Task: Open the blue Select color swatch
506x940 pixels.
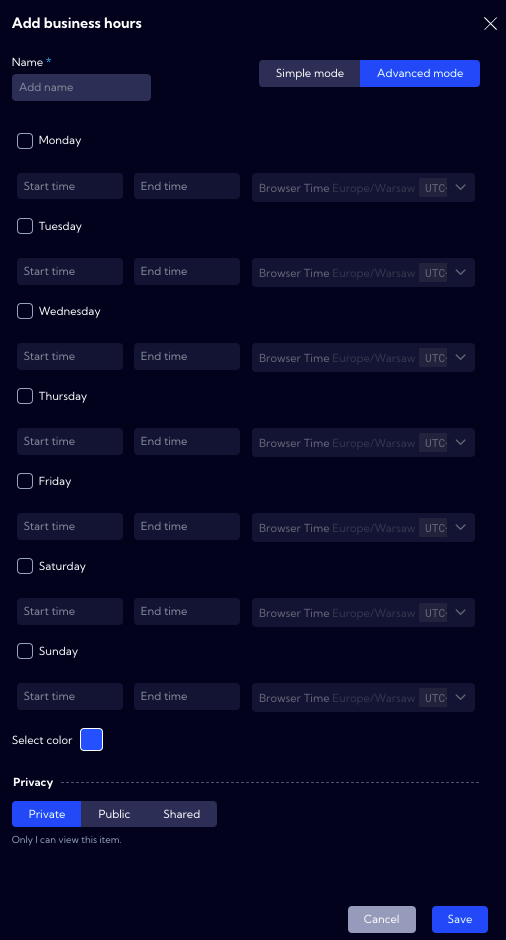Action: [x=91, y=739]
